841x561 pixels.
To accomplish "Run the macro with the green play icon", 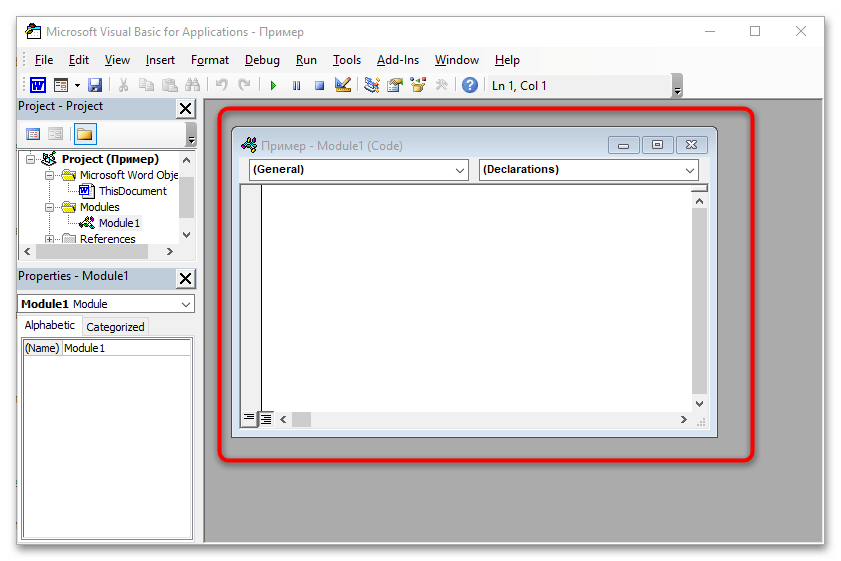I will point(273,86).
